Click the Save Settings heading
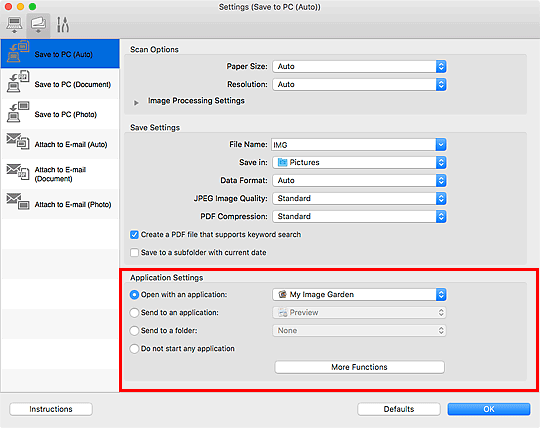 click(155, 128)
